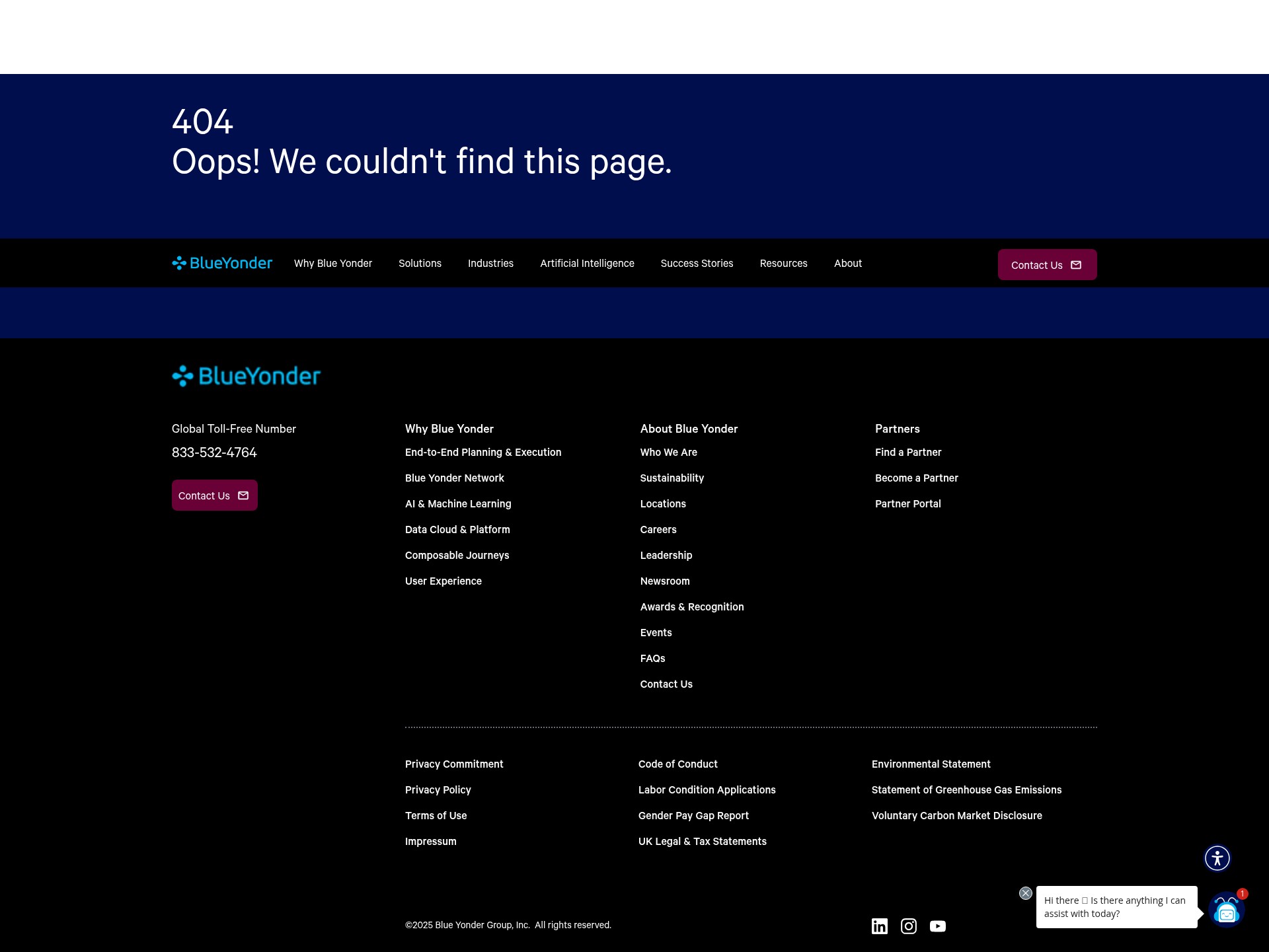
Task: Open Become a Partner link
Action: 917,478
